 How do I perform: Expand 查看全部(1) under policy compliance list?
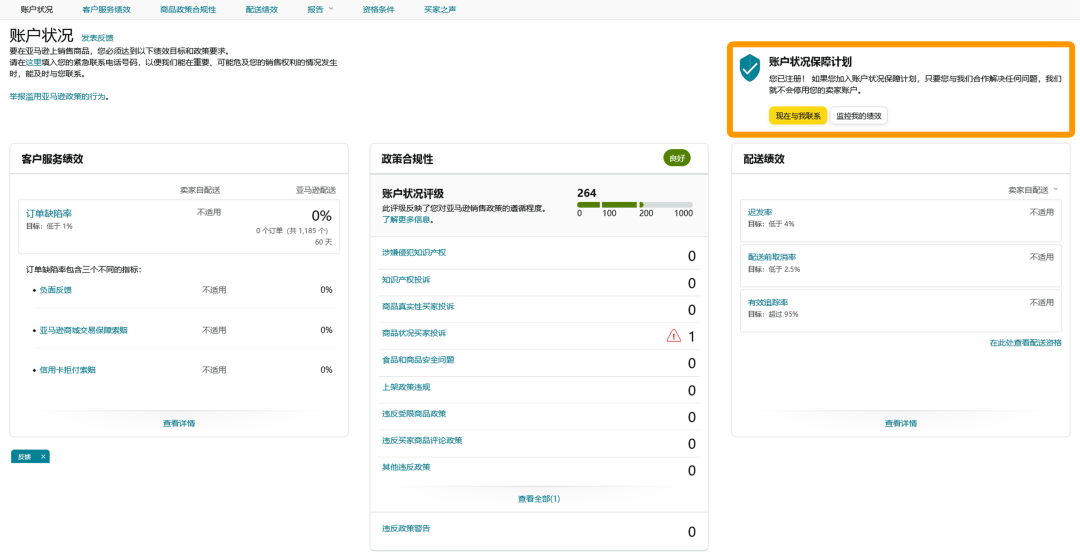[538, 498]
